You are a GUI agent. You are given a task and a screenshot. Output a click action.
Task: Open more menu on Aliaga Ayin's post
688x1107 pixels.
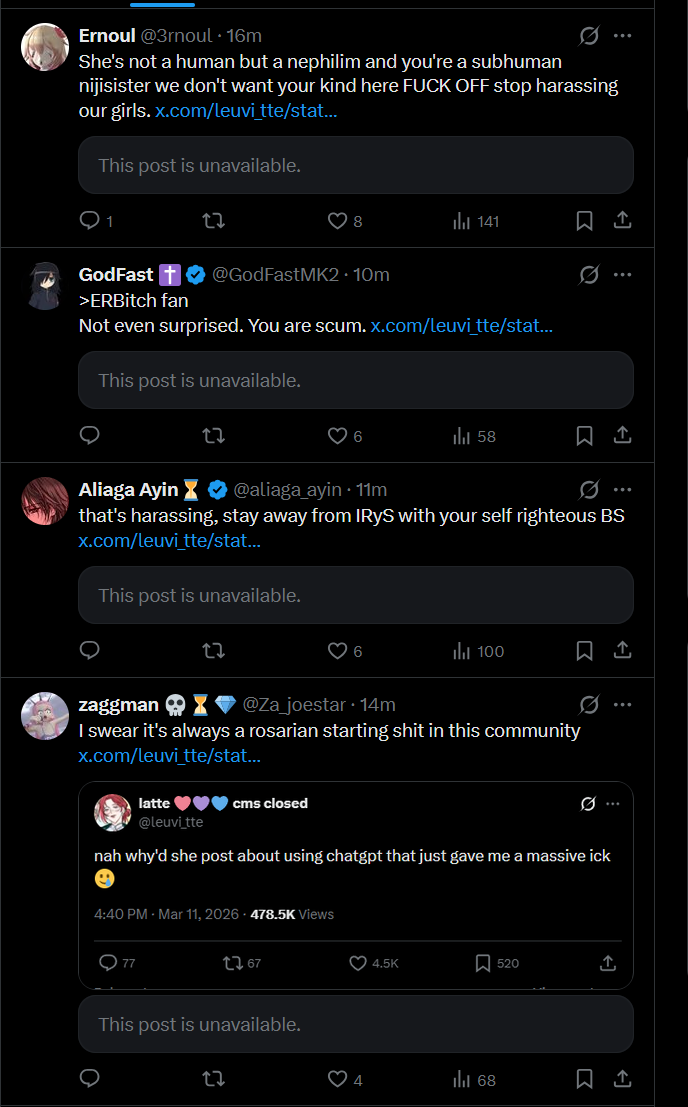click(622, 490)
